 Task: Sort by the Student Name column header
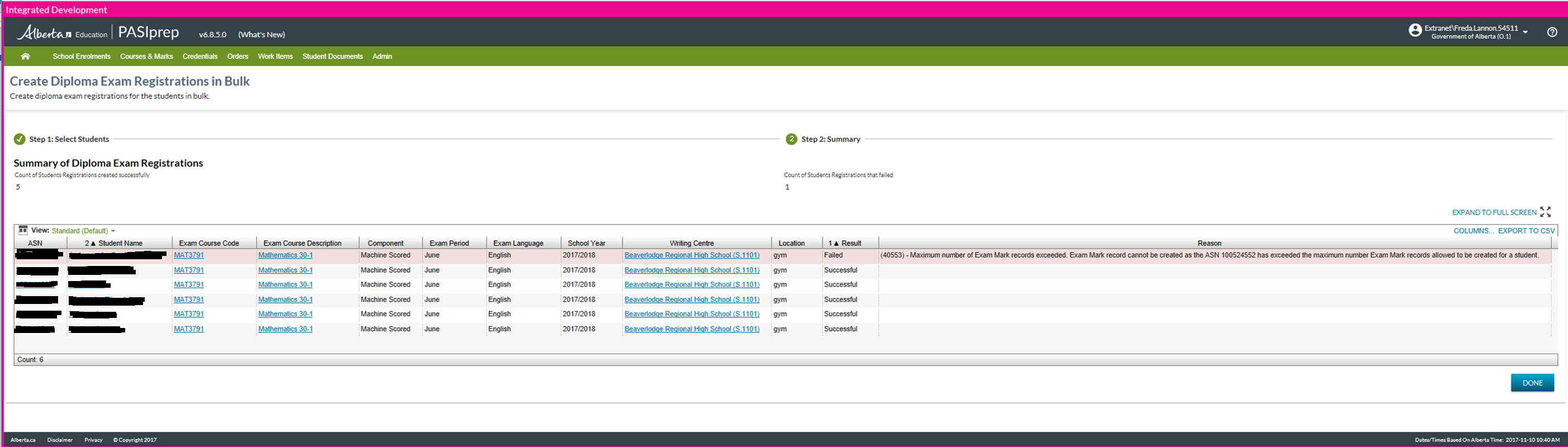120,243
